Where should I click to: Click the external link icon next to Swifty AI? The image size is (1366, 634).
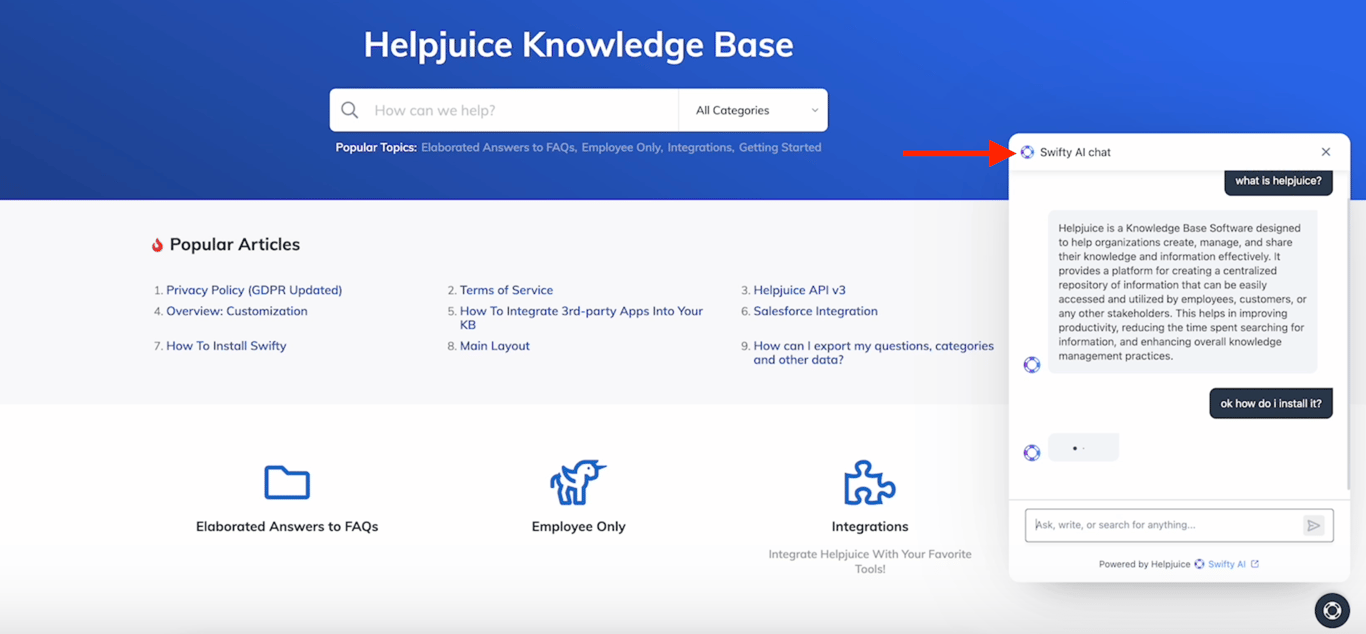[x=1255, y=564]
